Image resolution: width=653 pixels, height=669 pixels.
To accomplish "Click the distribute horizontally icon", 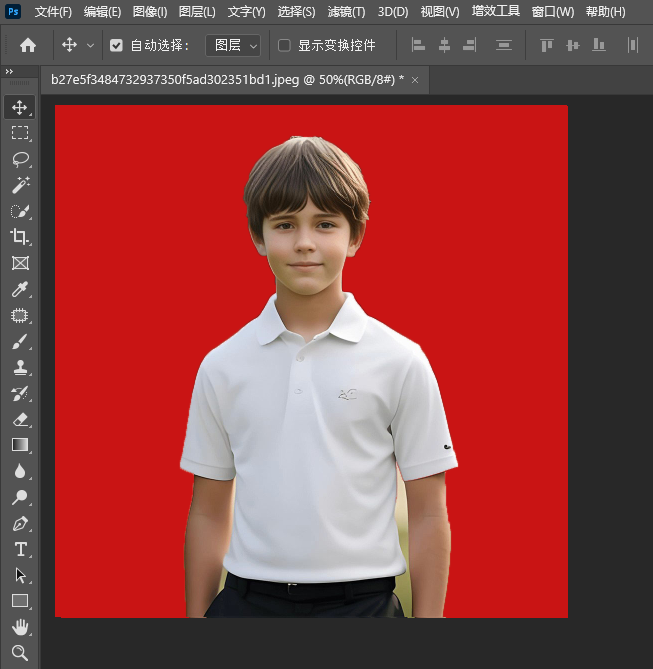I will pos(633,45).
